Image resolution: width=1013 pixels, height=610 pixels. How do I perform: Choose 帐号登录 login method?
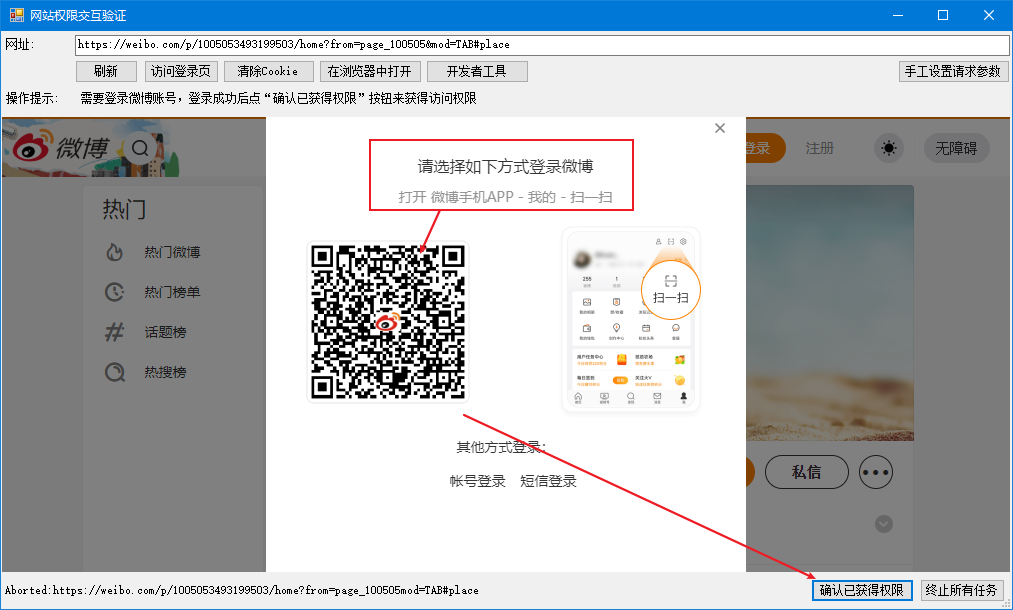point(477,481)
